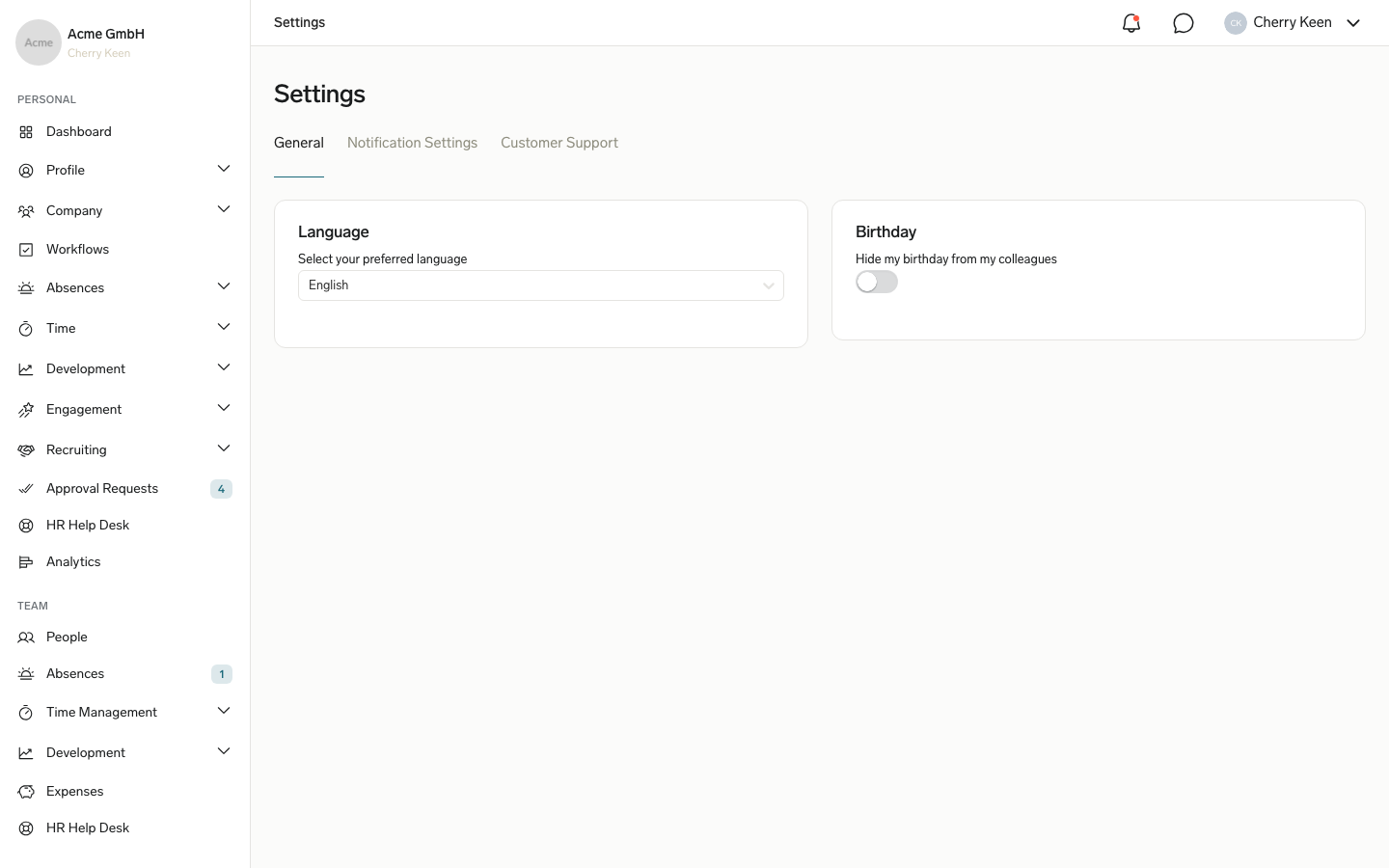Switch to the Notification Settings tab

coord(412,143)
